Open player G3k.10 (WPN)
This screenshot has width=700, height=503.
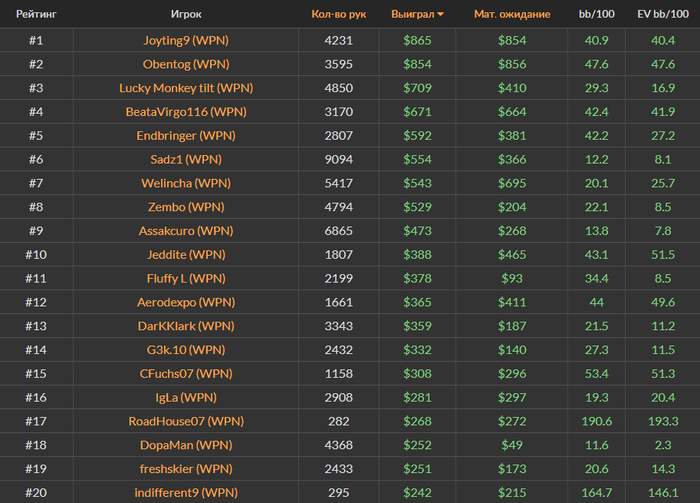coord(186,350)
